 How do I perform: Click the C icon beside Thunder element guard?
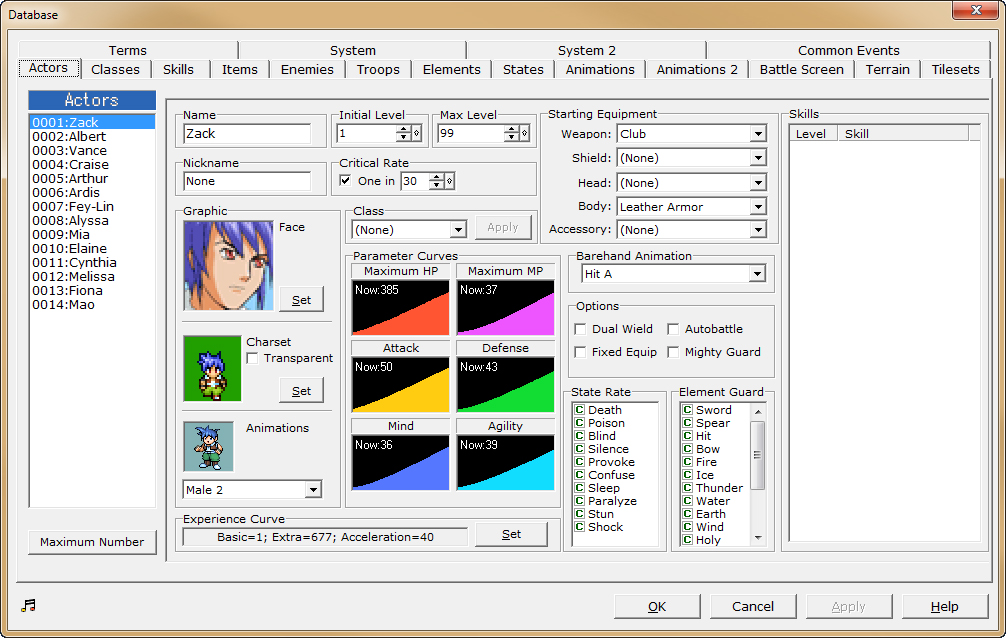pyautogui.click(x=687, y=488)
